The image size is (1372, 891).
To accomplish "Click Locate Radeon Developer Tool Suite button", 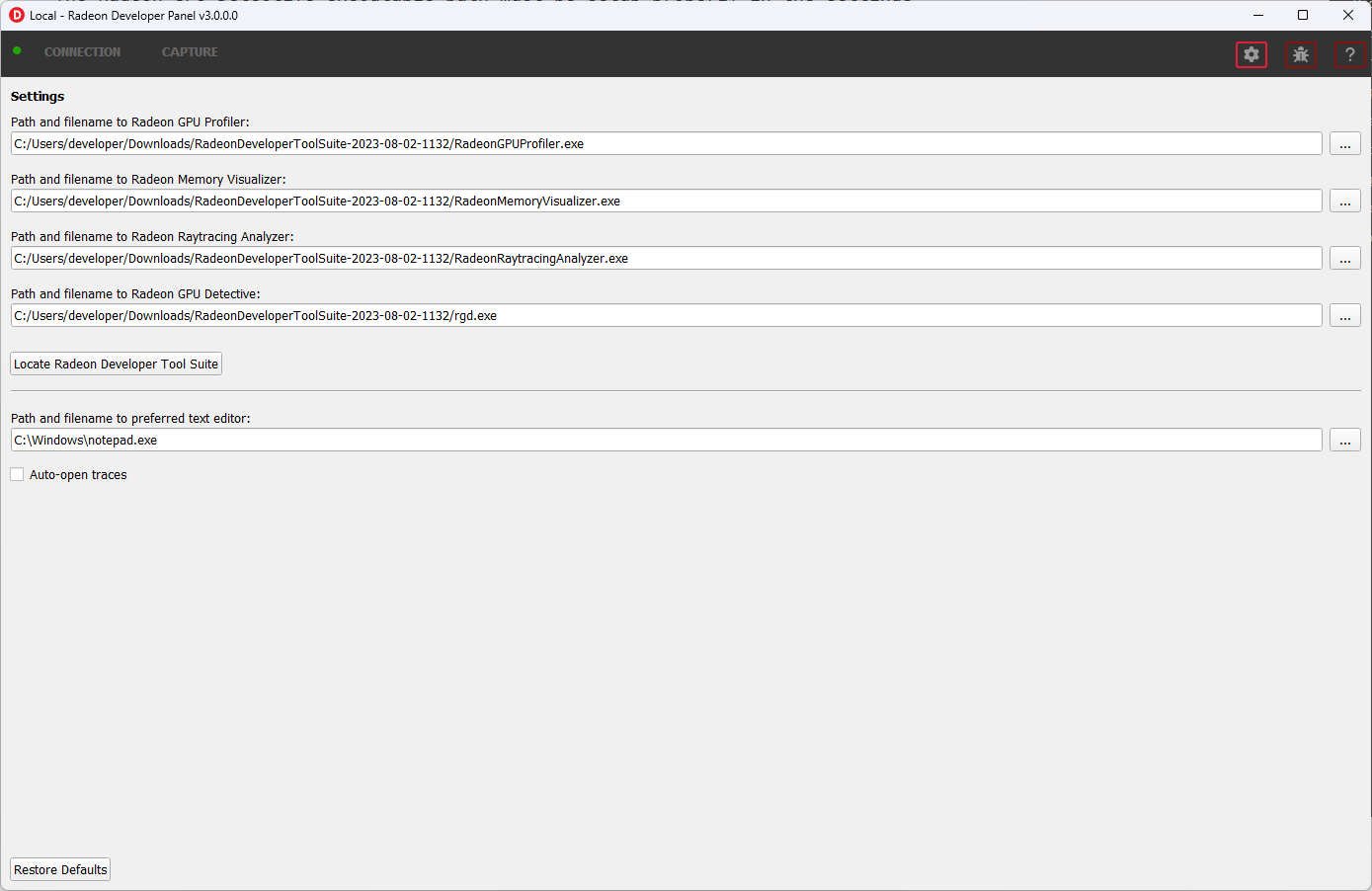I will 116,364.
